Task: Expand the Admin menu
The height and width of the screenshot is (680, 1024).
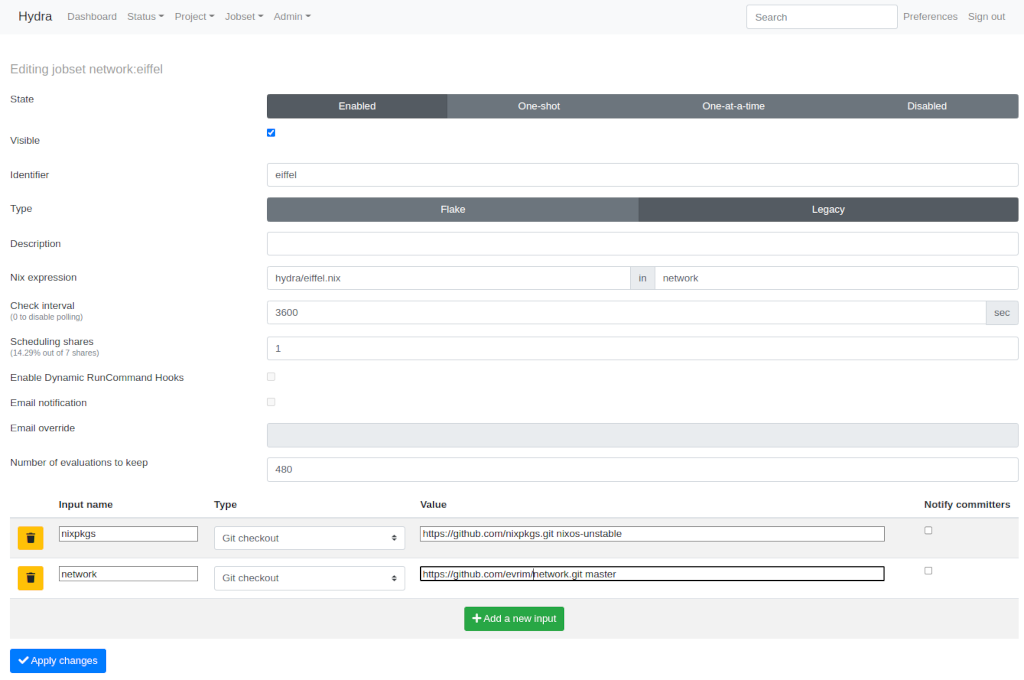Action: [292, 17]
